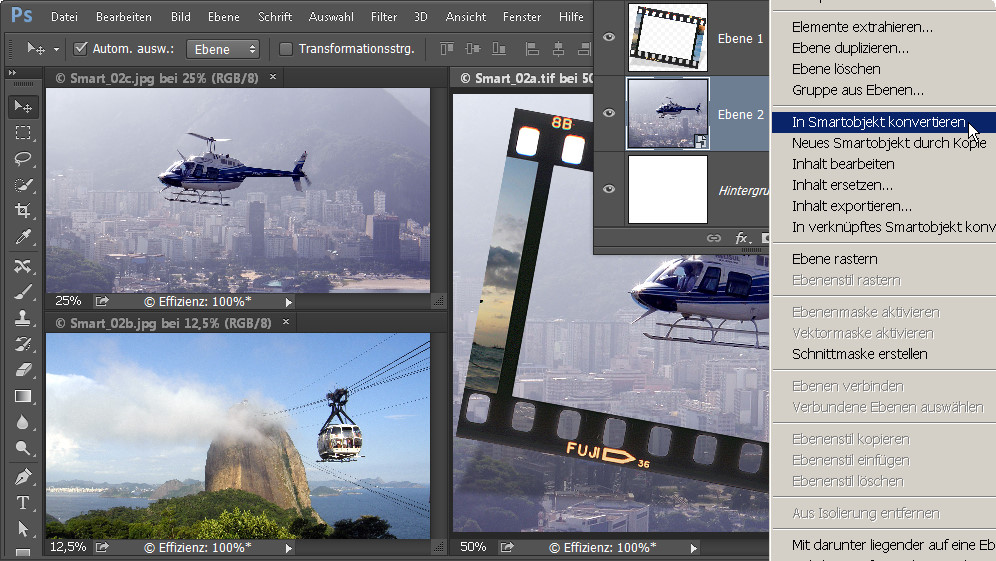Click 25% zoom field in Smart_02c
This screenshot has width=996, height=561.
pyautogui.click(x=68, y=301)
